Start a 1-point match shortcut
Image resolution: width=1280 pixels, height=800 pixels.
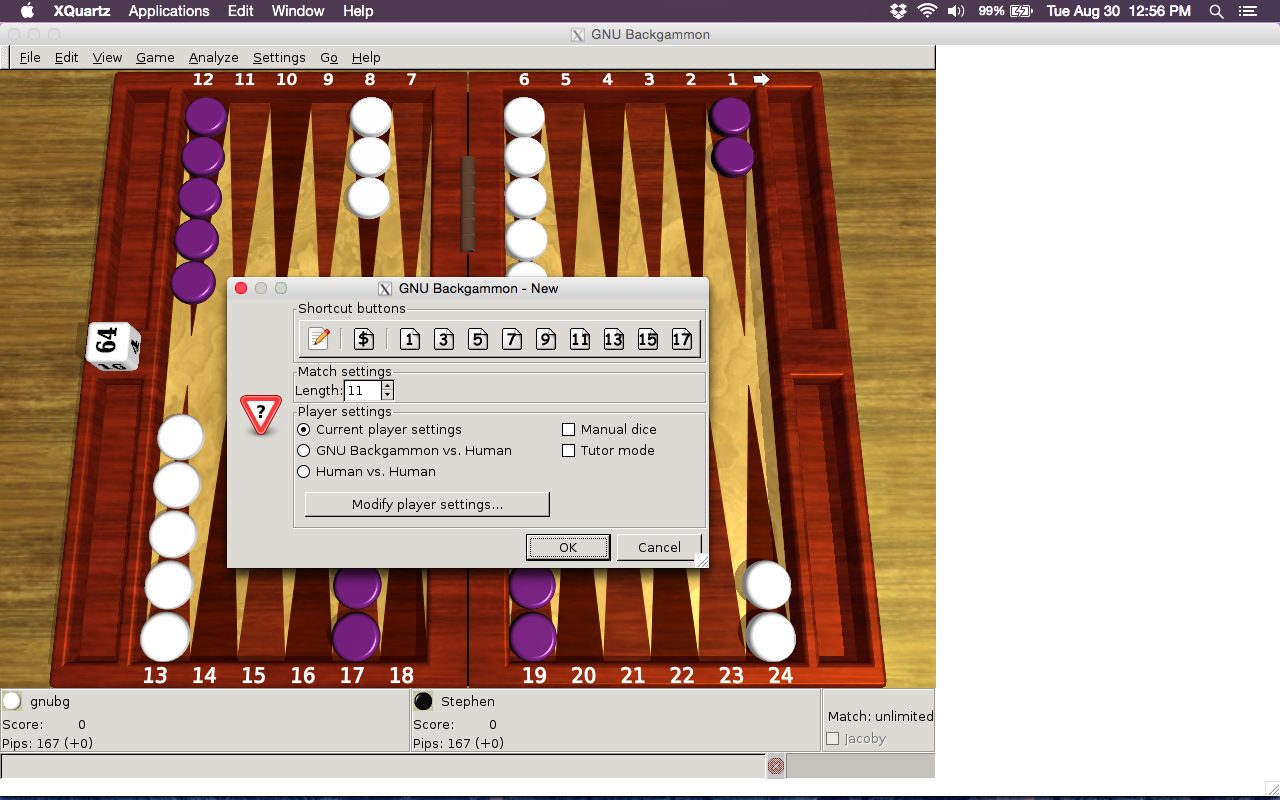[410, 339]
